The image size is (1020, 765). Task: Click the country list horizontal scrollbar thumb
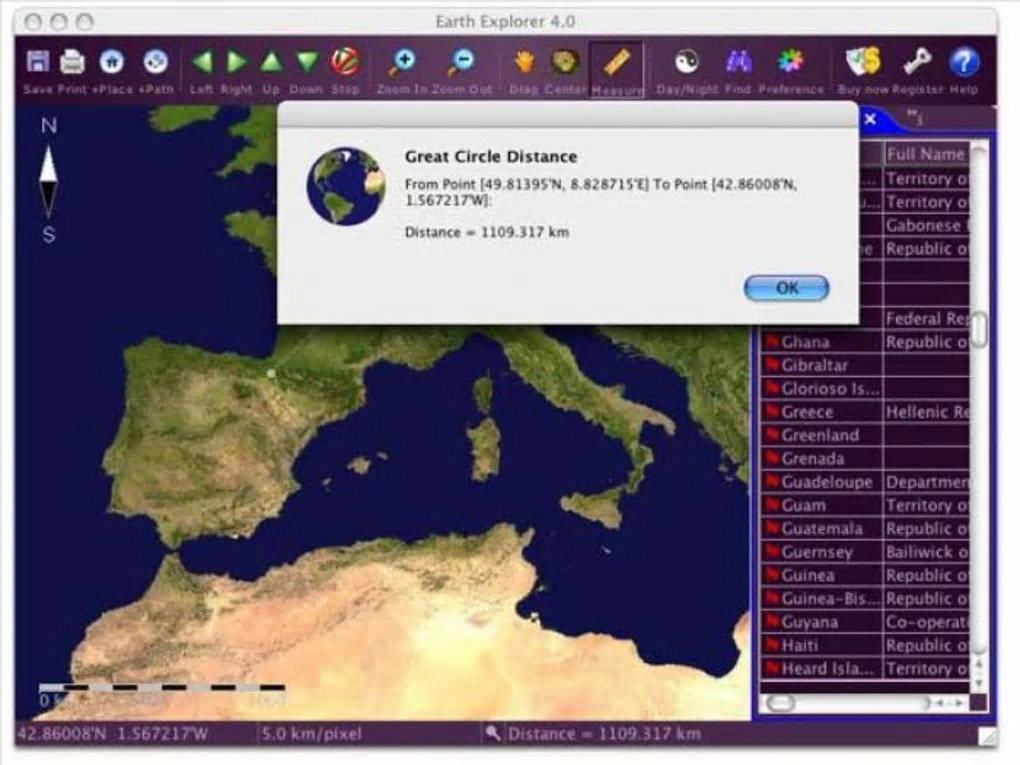pyautogui.click(x=780, y=703)
